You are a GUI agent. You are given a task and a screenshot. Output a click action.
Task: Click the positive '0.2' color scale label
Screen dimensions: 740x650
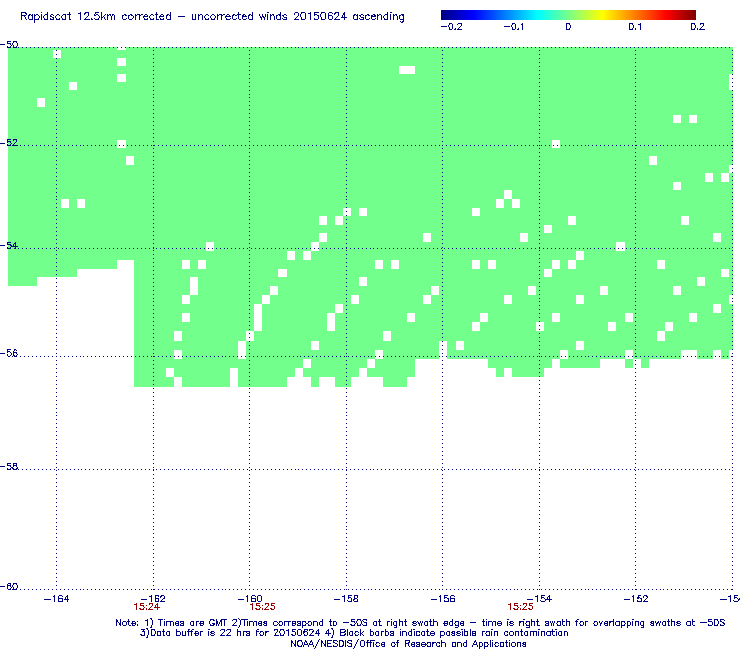click(x=698, y=27)
